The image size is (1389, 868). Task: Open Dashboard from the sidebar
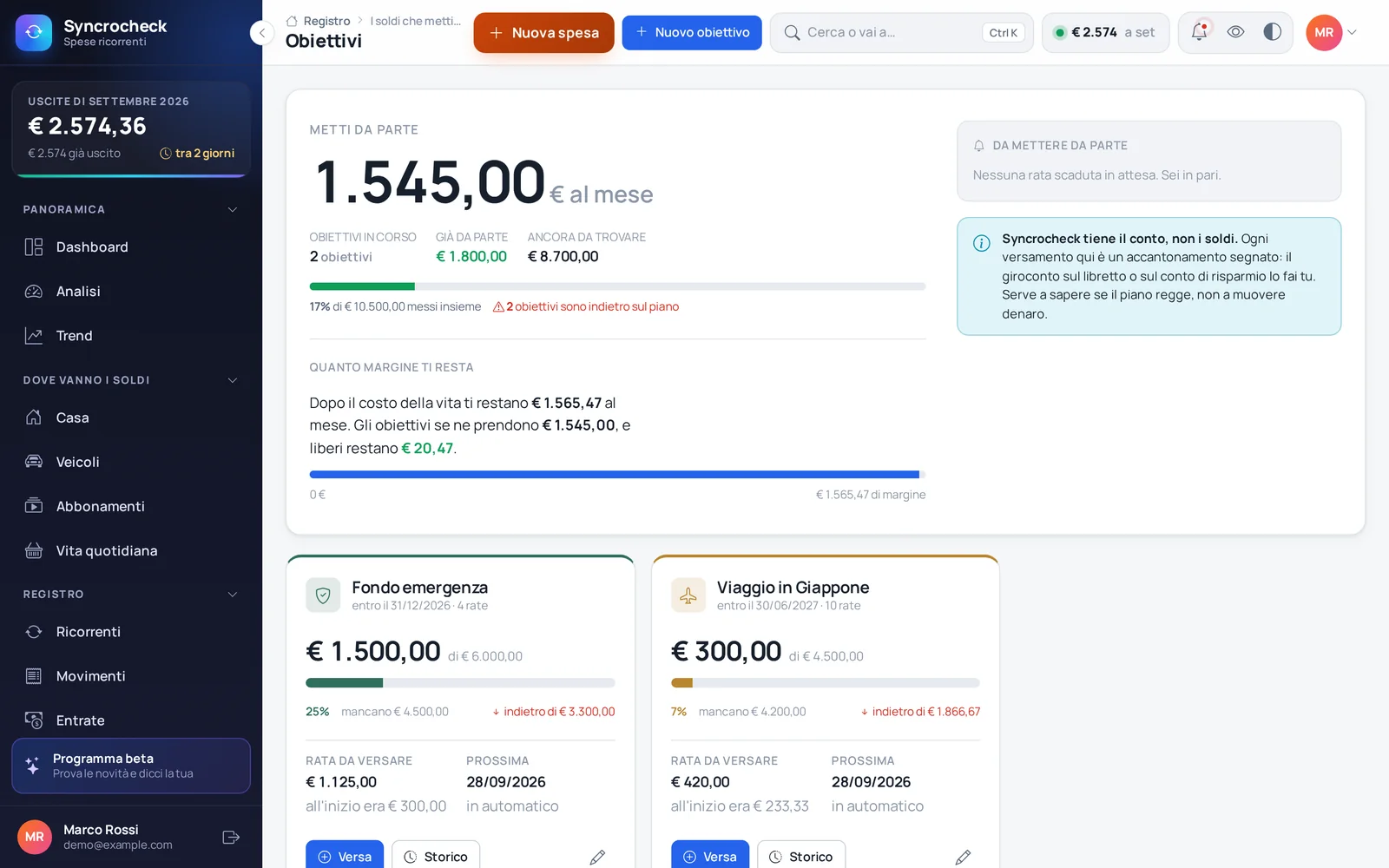pyautogui.click(x=131, y=247)
